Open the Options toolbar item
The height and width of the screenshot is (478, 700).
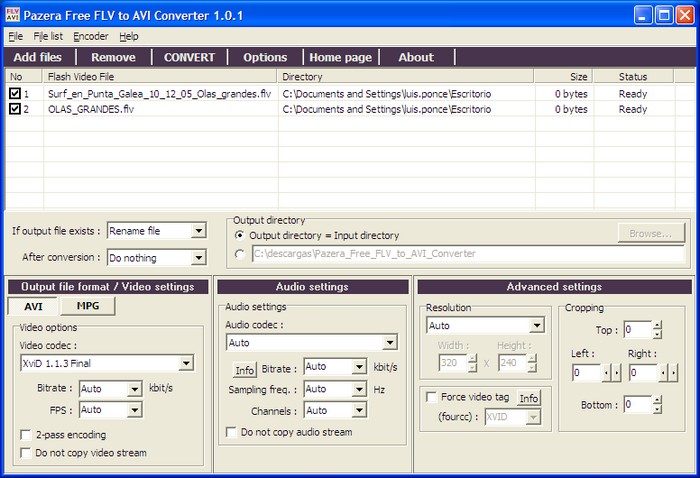[x=265, y=57]
